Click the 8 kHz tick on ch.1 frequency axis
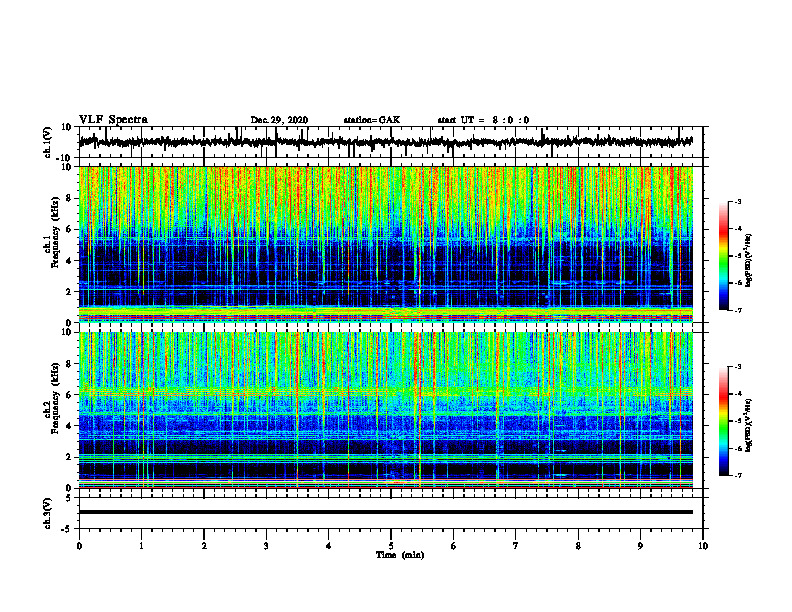792x612 pixels. pos(69,198)
